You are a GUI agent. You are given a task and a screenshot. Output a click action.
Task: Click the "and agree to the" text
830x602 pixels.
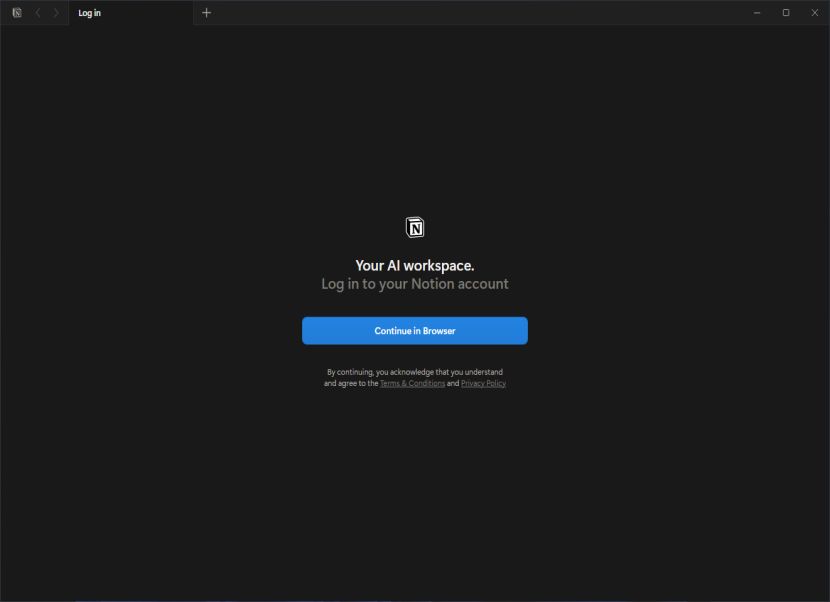351,383
